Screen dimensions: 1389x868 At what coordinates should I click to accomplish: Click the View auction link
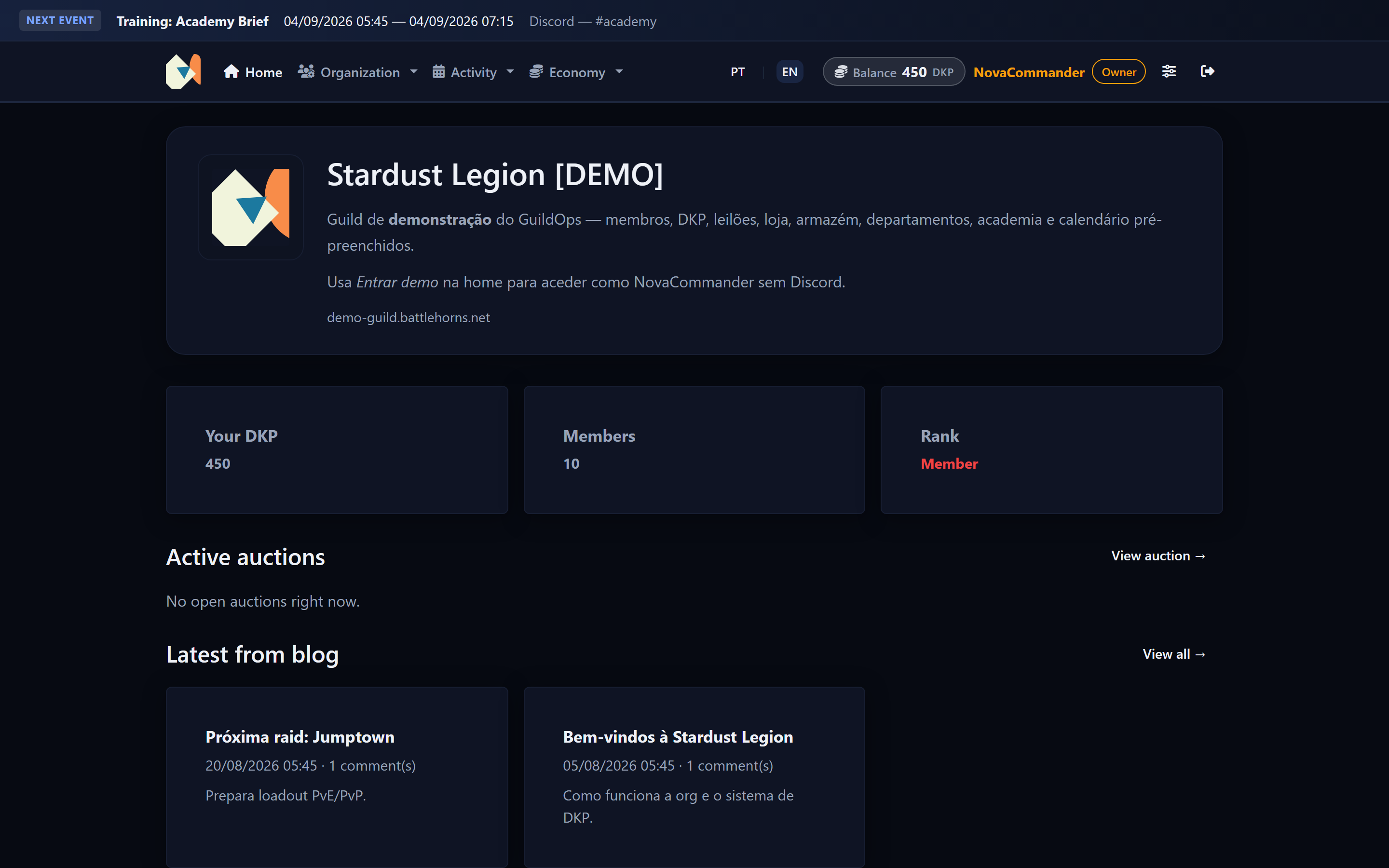tap(1158, 556)
